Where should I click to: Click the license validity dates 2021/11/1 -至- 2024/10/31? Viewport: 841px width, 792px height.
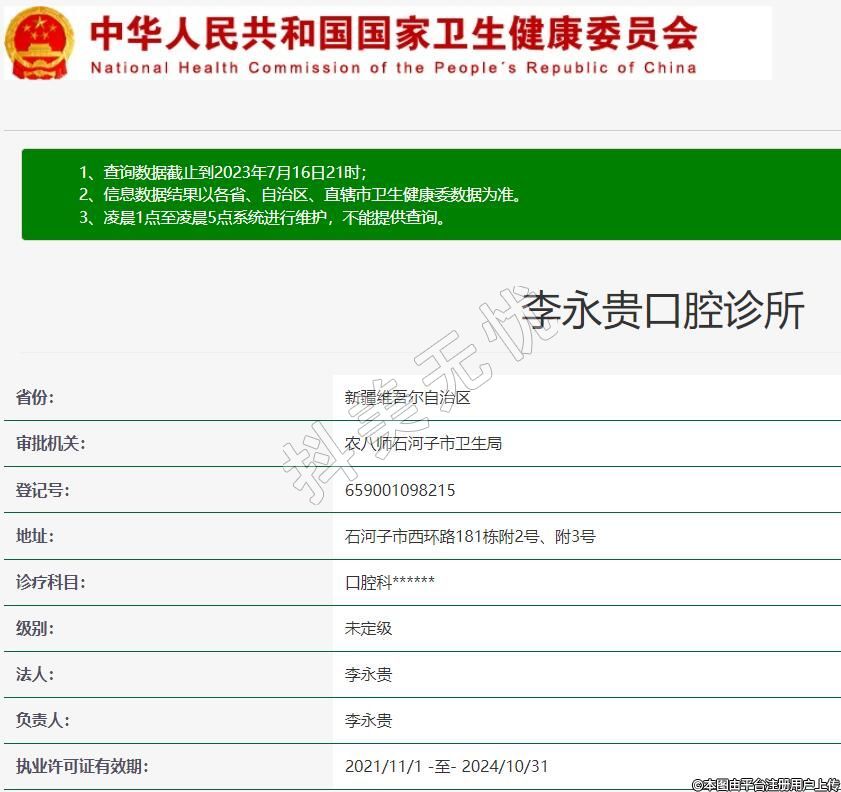446,766
